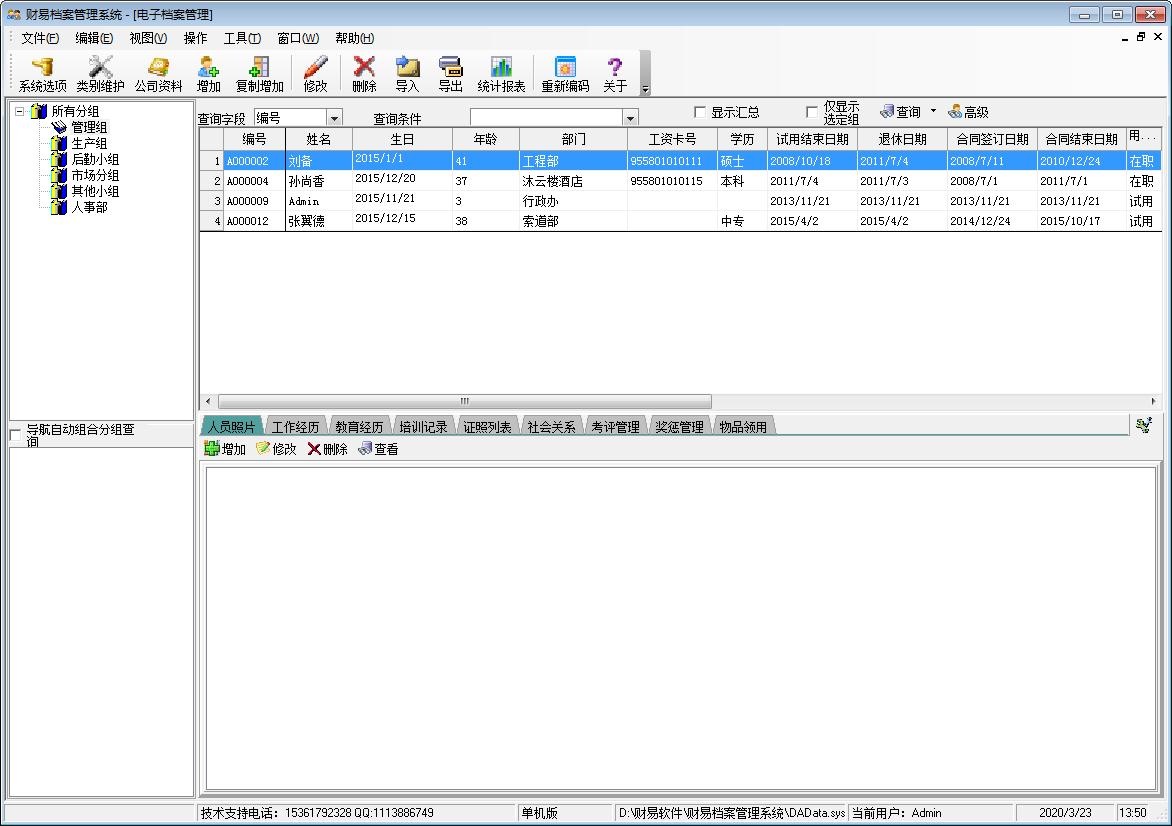Click the grid scroll left arrow

(x=207, y=401)
